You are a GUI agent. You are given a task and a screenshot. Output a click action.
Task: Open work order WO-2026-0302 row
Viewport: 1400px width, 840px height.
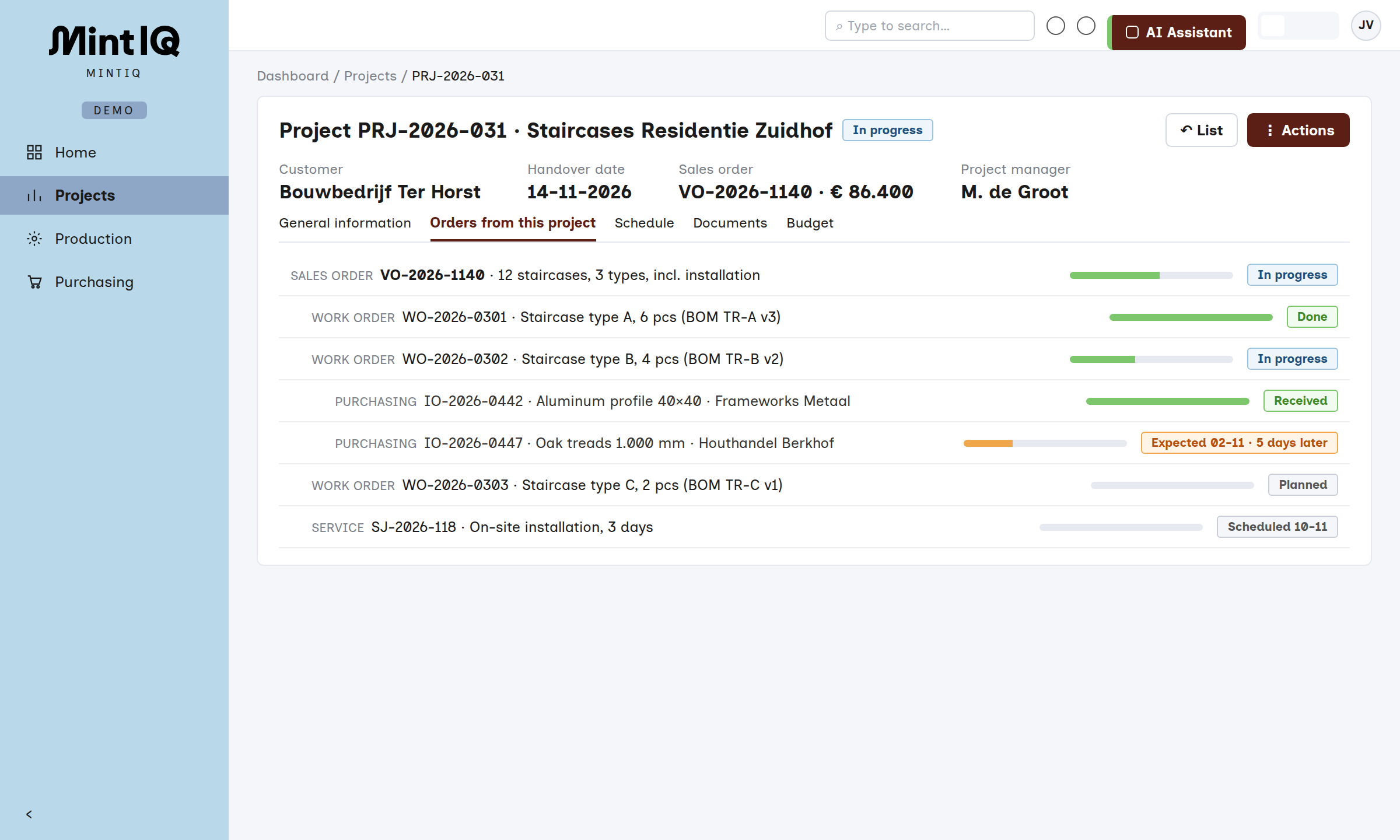(814, 359)
